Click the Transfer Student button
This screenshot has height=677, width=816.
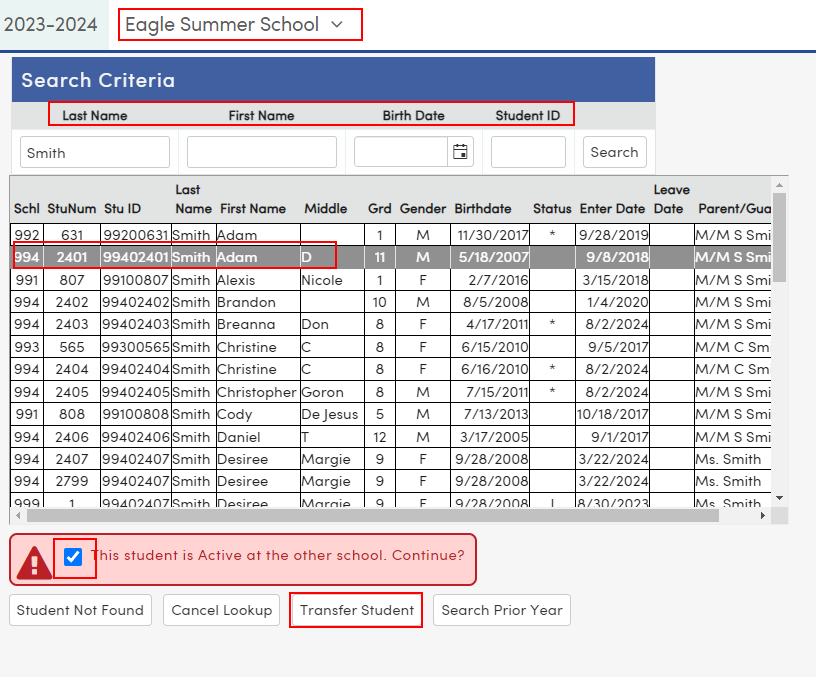tap(355, 610)
